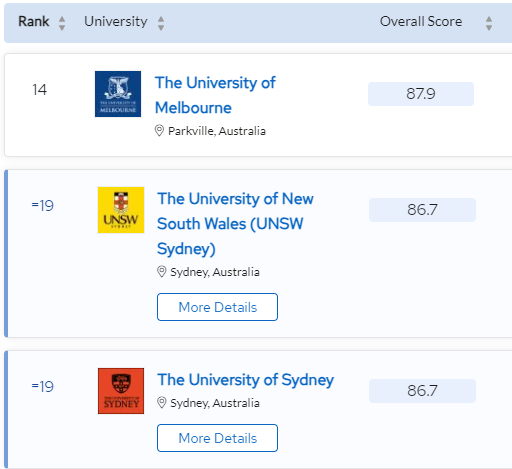Click the University column sort arrows
This screenshot has width=512, height=469.
pos(161,23)
